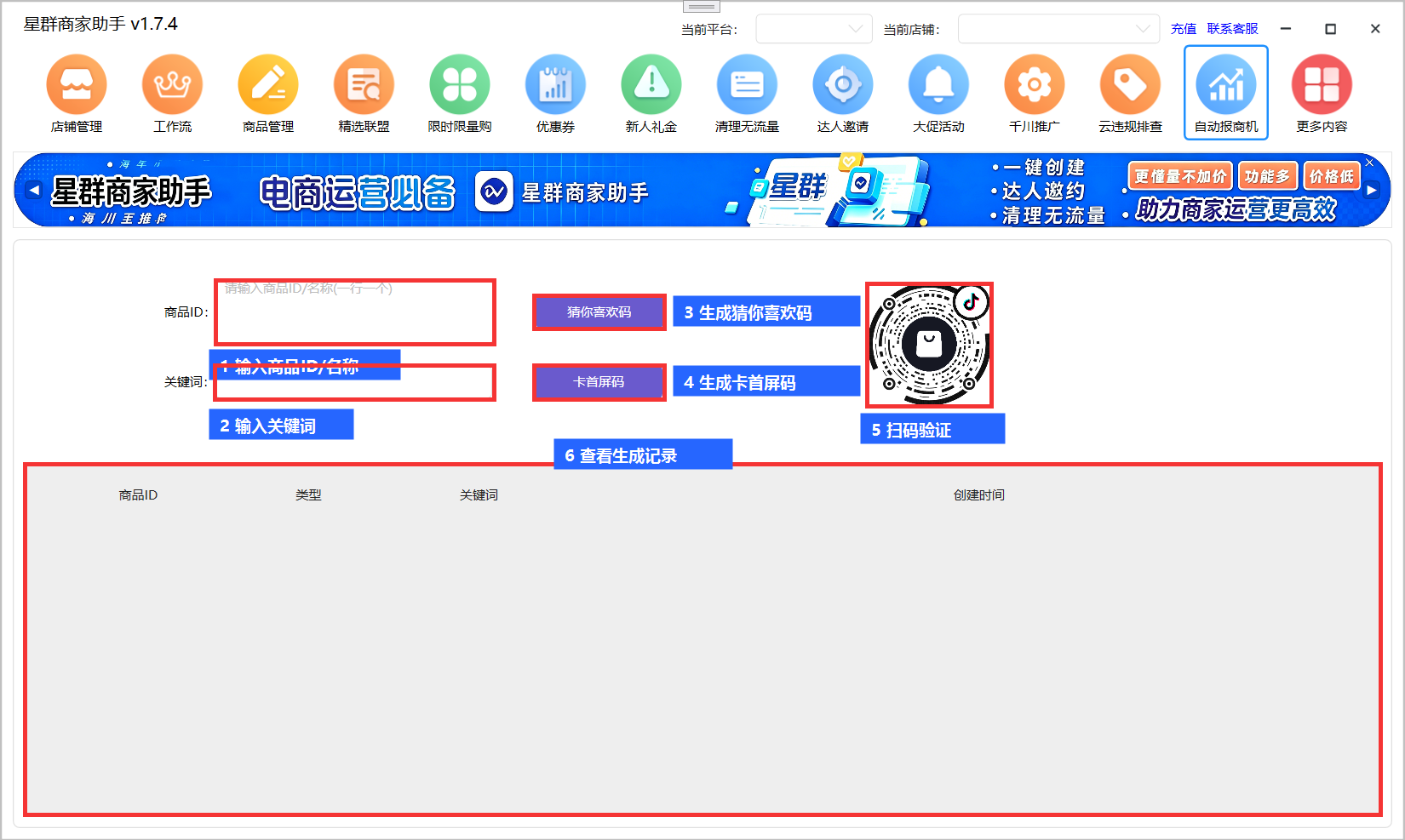Open the 联系客服 customer service link
This screenshot has width=1405, height=840.
[1232, 29]
